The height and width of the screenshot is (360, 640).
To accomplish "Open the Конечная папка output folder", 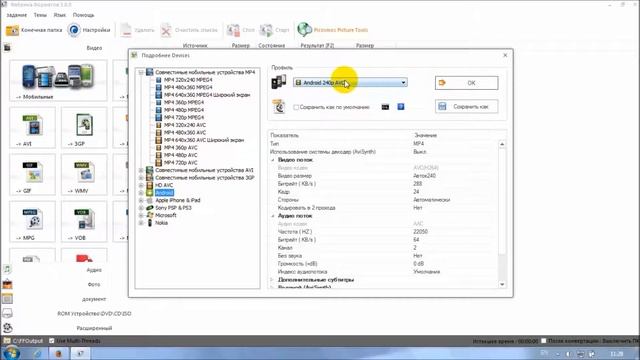I will click(34, 30).
